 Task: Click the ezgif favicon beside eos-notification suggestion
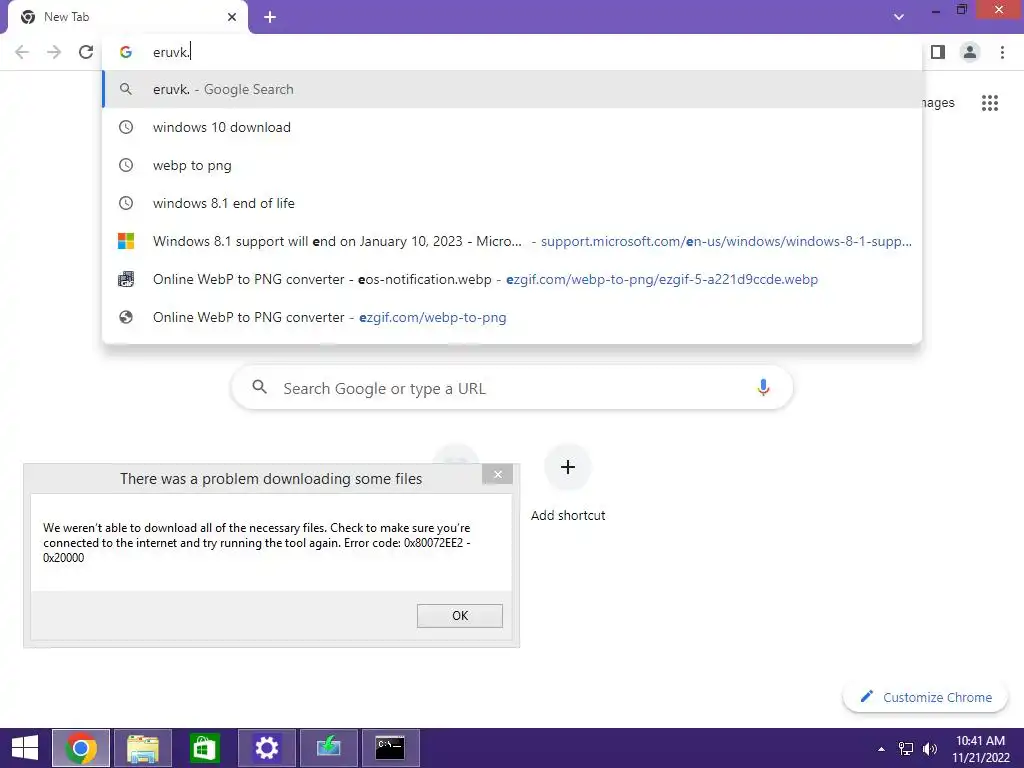tap(126, 279)
